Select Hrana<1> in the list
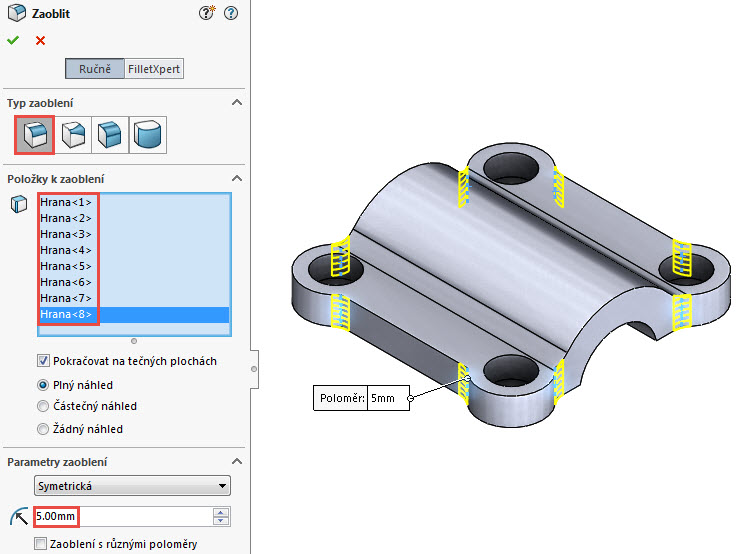This screenshot has height=554, width=750. pos(134,202)
